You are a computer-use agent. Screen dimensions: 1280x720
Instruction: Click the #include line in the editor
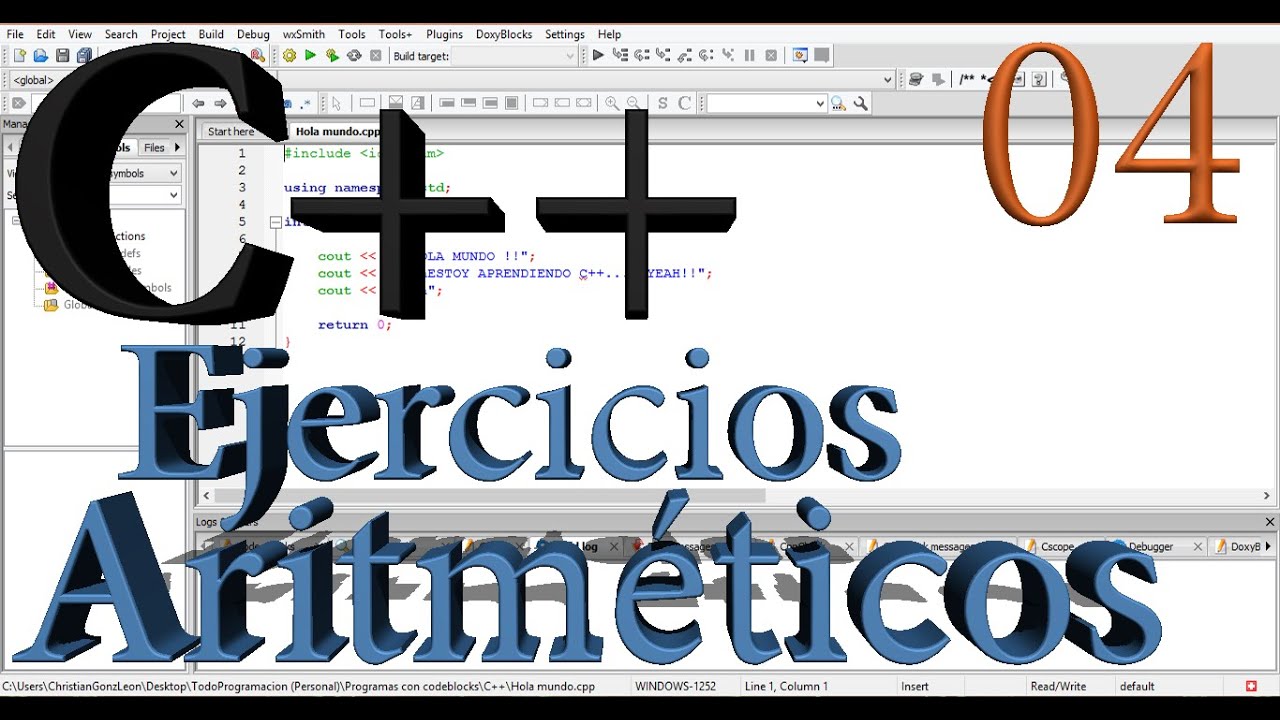coord(364,154)
